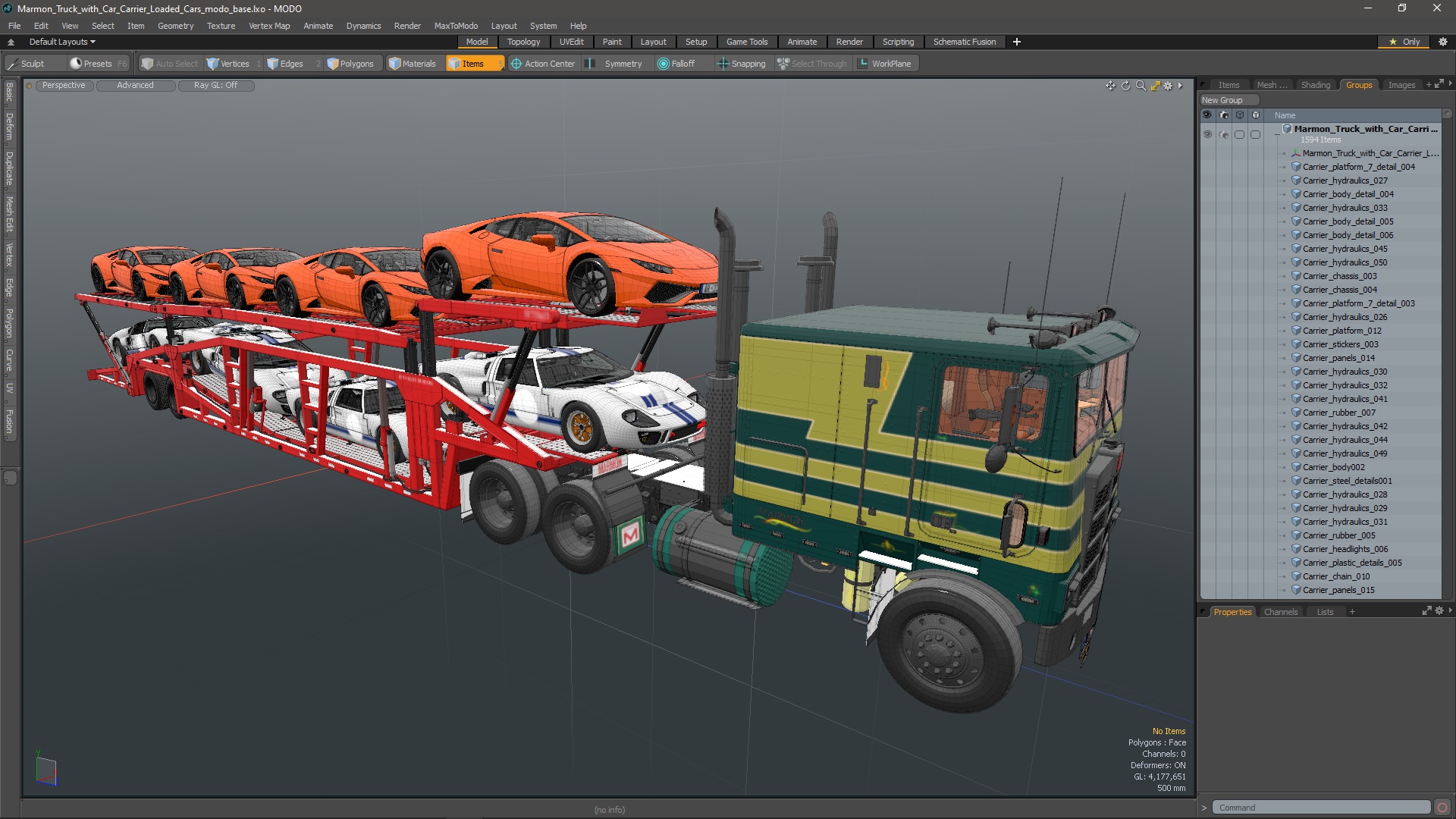Pan the viewport with the move-view icon
The image size is (1456, 819).
[1110, 86]
